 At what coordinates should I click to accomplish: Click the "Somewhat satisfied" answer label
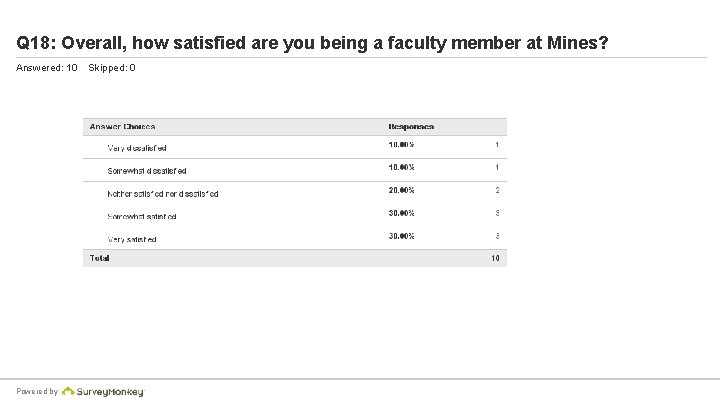pos(142,216)
